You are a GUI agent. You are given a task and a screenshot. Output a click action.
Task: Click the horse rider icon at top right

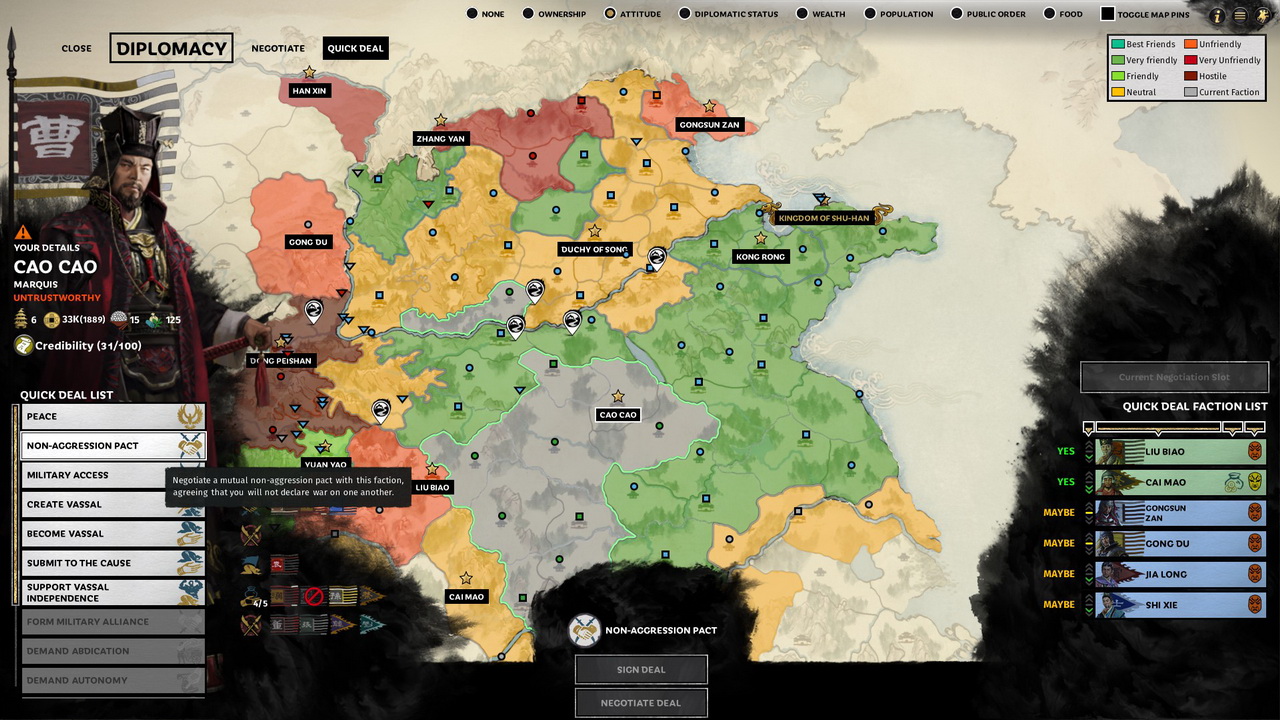point(1263,15)
